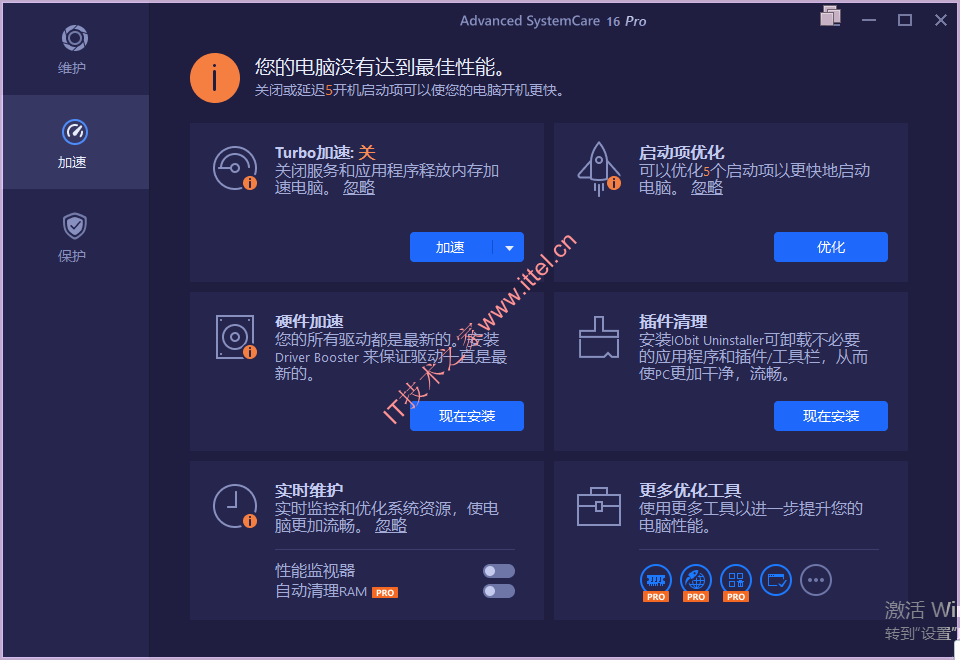Image resolution: width=960 pixels, height=660 pixels.
Task: Click the PRO badge next to 自动清理RAM
Action: [x=385, y=593]
